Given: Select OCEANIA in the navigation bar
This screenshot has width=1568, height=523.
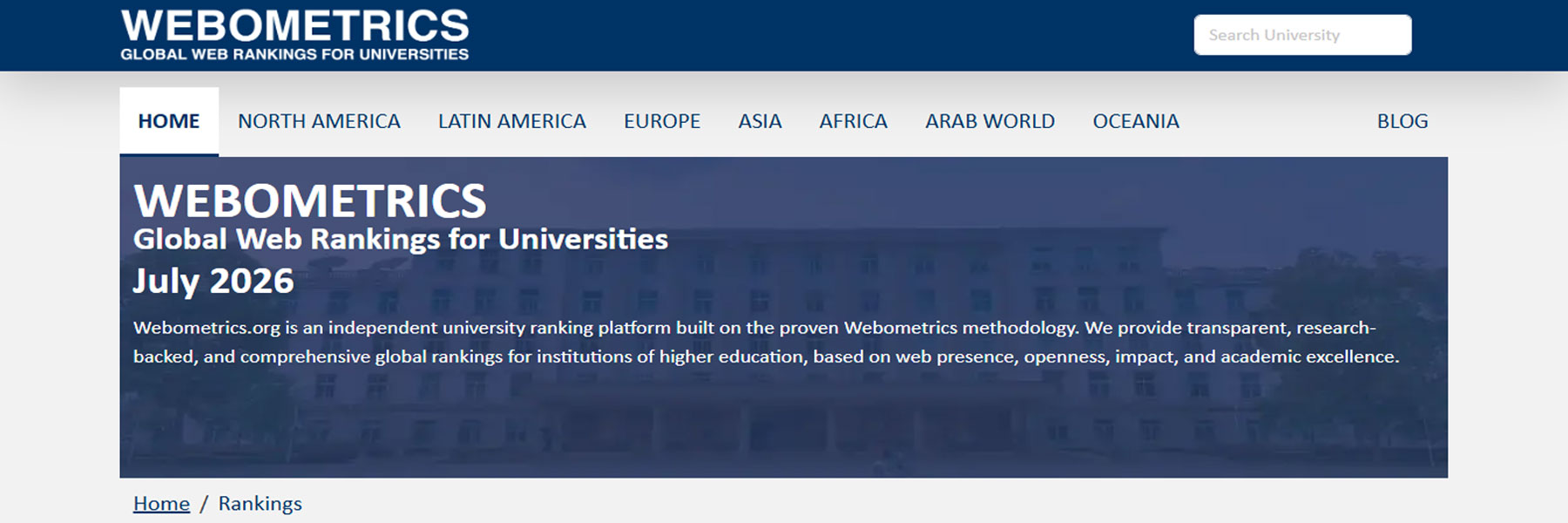Looking at the screenshot, I should point(1136,121).
